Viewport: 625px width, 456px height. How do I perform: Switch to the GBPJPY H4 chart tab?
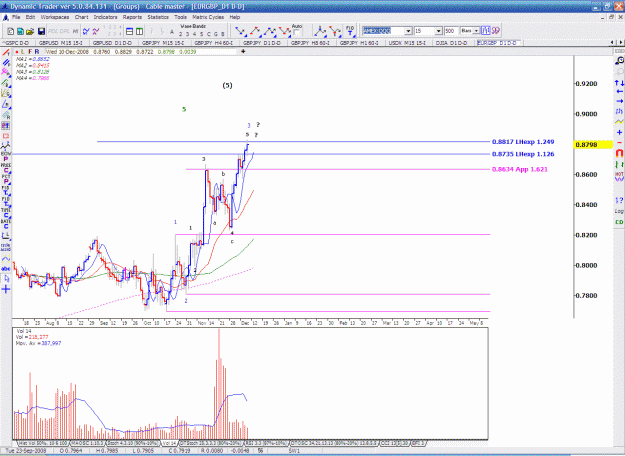pos(214,43)
